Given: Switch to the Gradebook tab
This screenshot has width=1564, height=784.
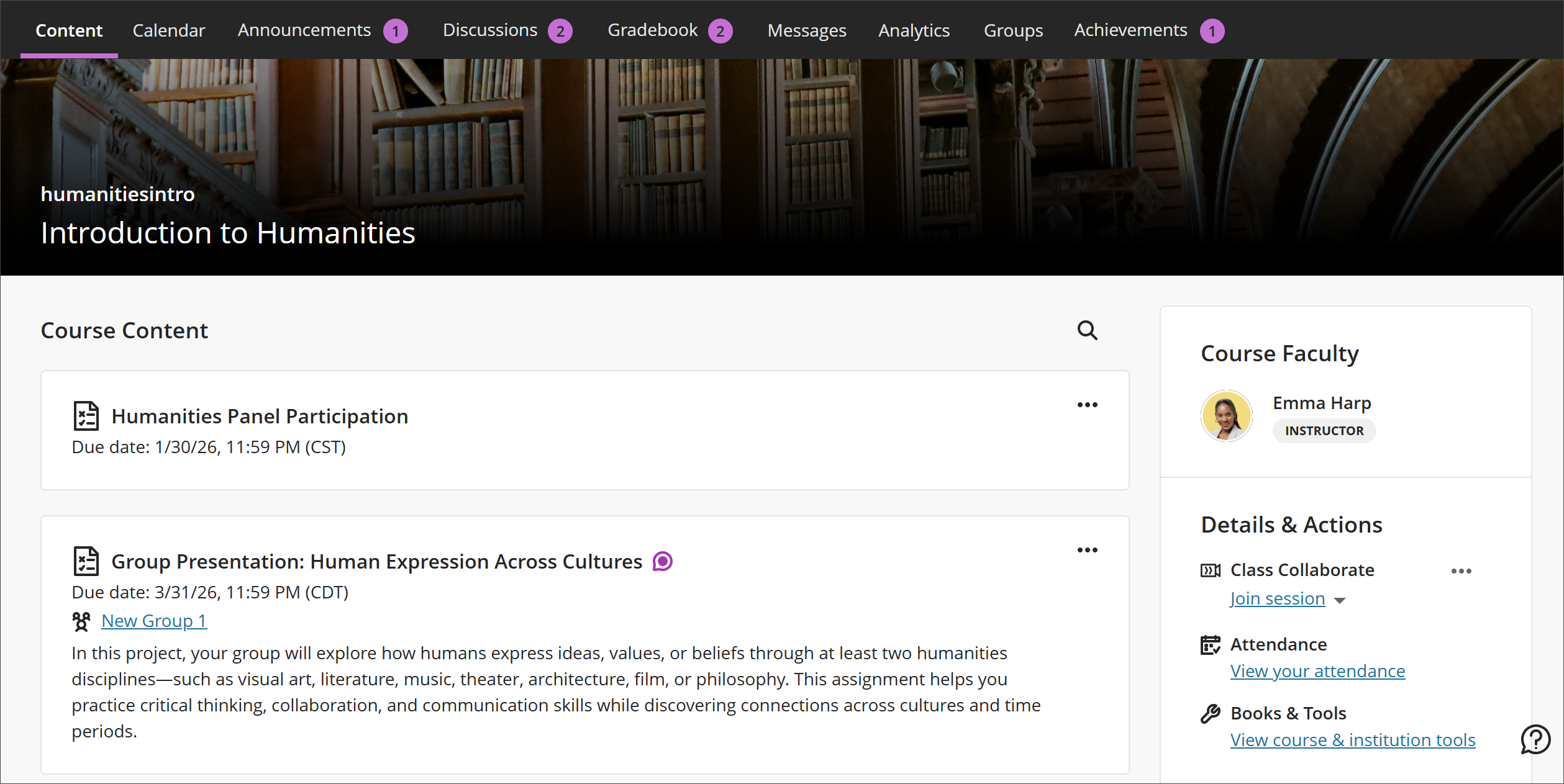Looking at the screenshot, I should click(x=652, y=30).
